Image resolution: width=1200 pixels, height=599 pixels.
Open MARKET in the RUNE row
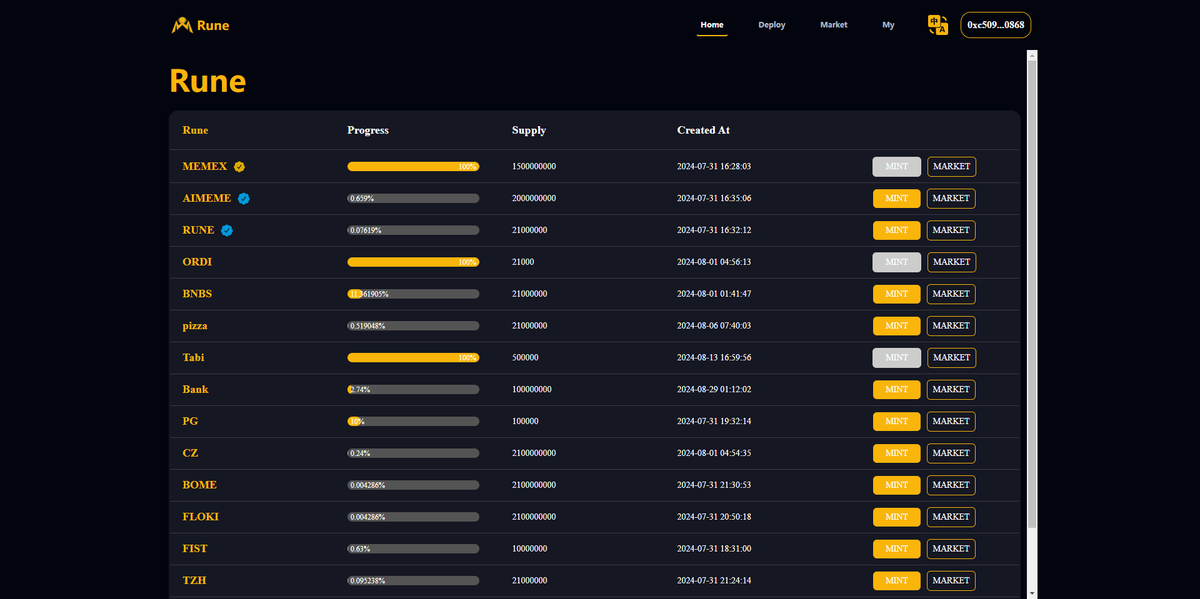click(951, 230)
